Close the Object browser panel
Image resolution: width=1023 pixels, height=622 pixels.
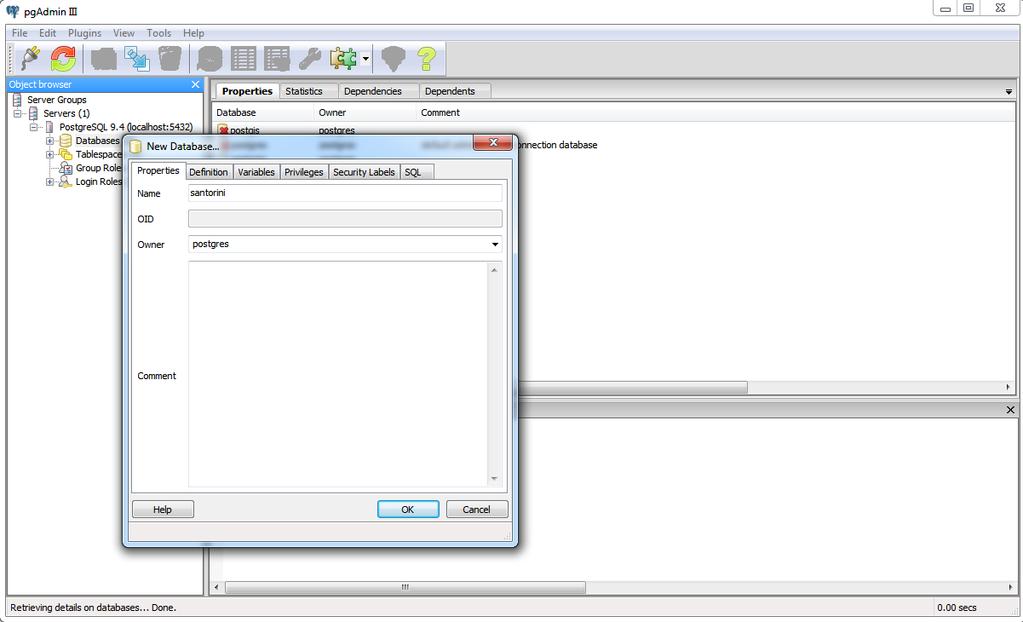195,84
